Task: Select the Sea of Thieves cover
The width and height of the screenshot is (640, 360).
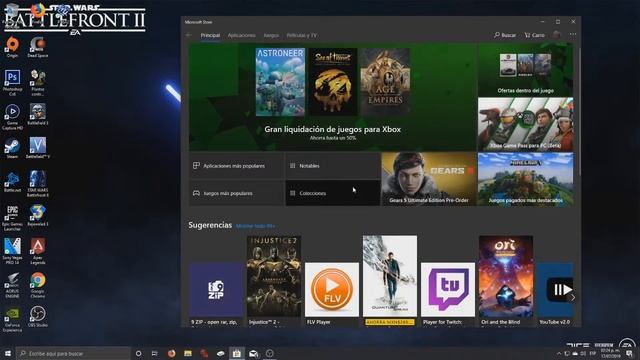Action: click(333, 82)
